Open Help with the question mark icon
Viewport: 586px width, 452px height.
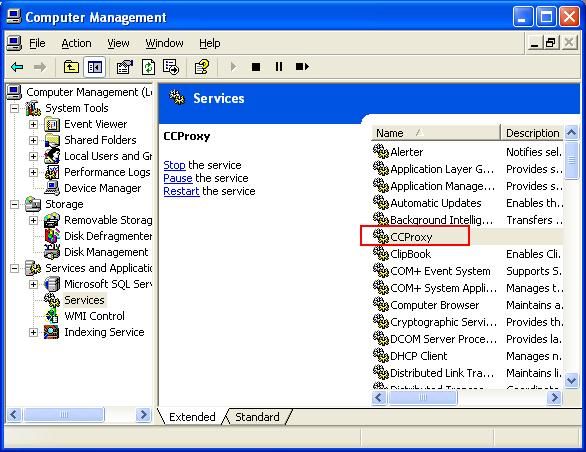[202, 67]
